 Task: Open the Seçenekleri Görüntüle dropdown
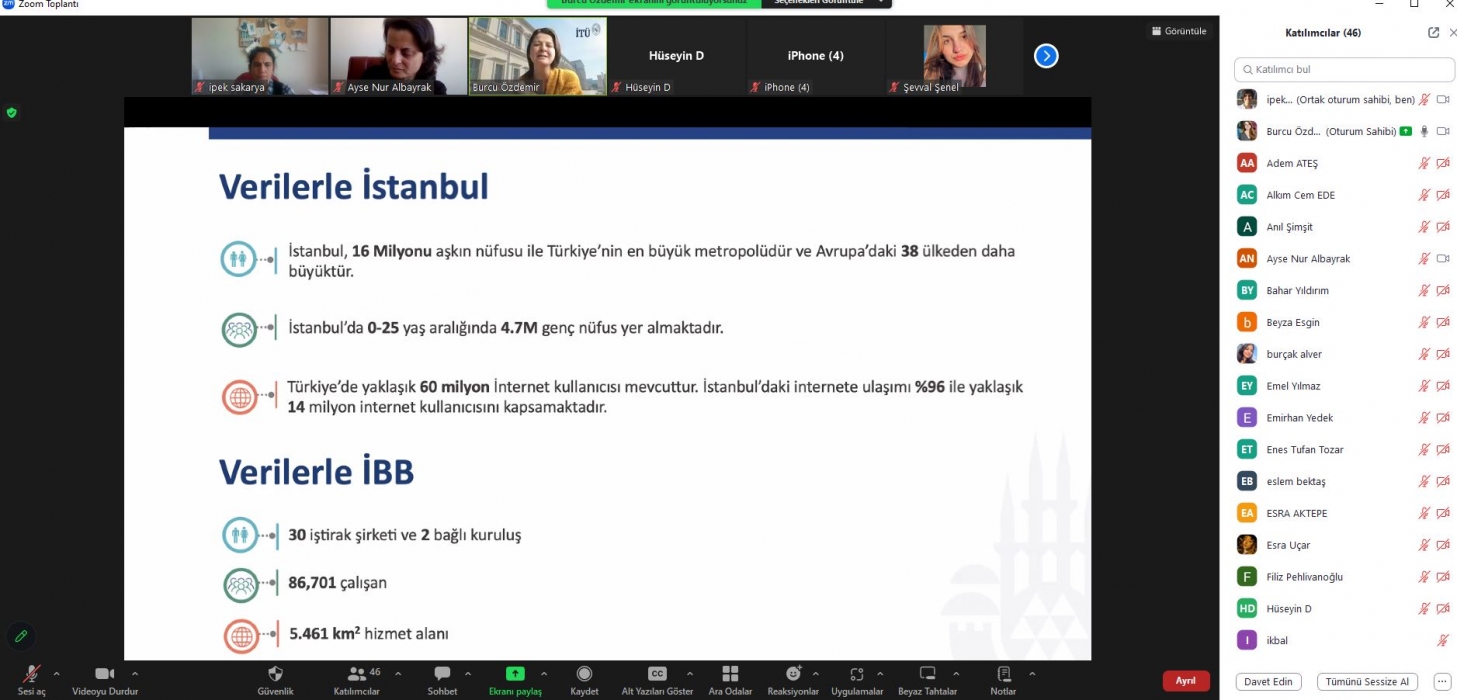point(826,3)
